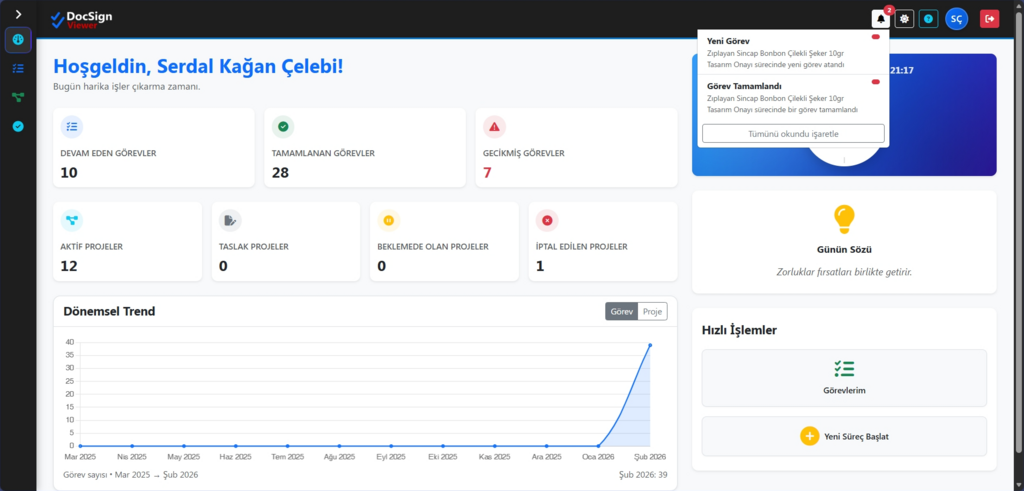Open settings via the gear icon
The width and height of the screenshot is (1024, 491).
click(x=904, y=19)
